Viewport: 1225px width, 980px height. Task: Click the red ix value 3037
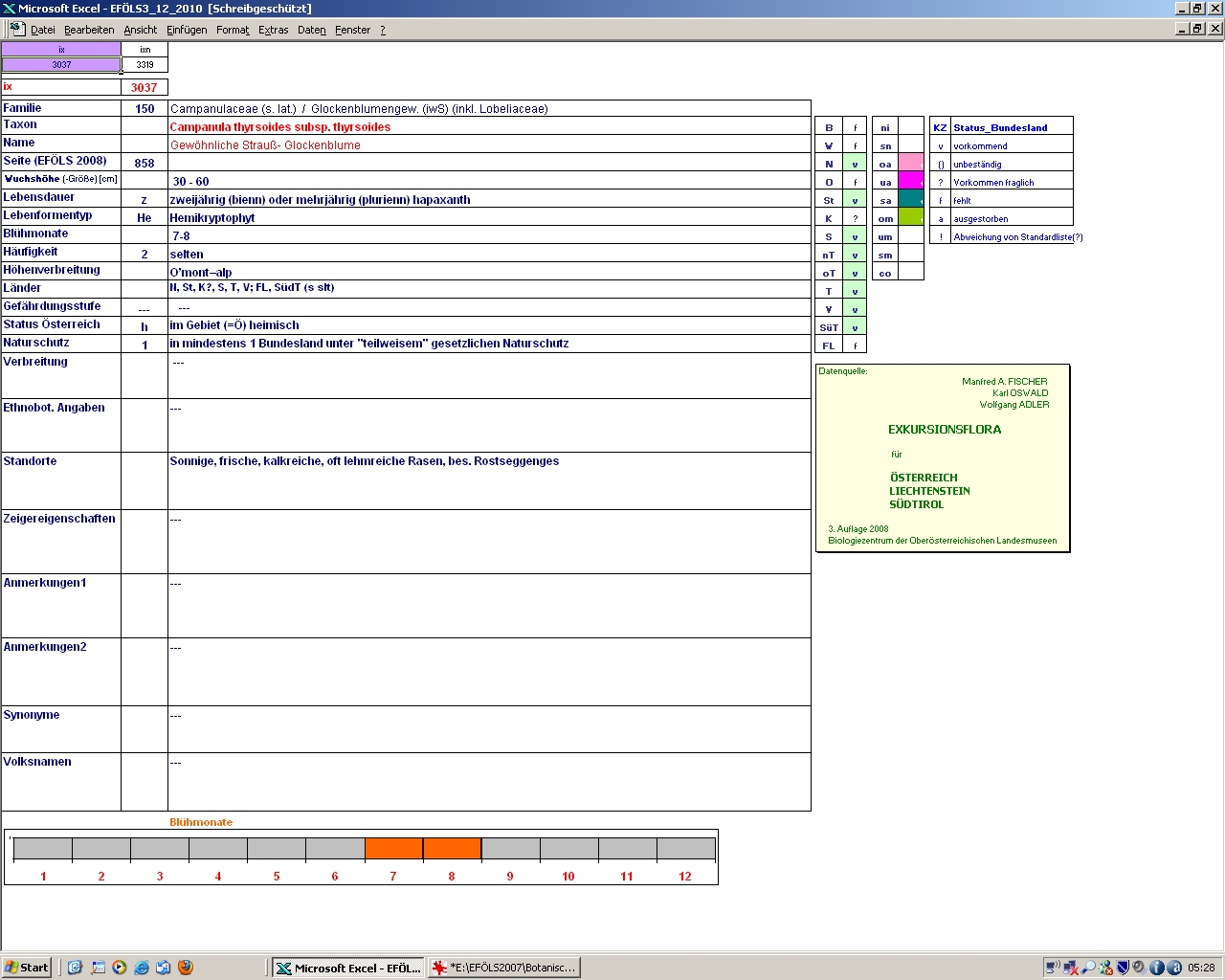145,87
